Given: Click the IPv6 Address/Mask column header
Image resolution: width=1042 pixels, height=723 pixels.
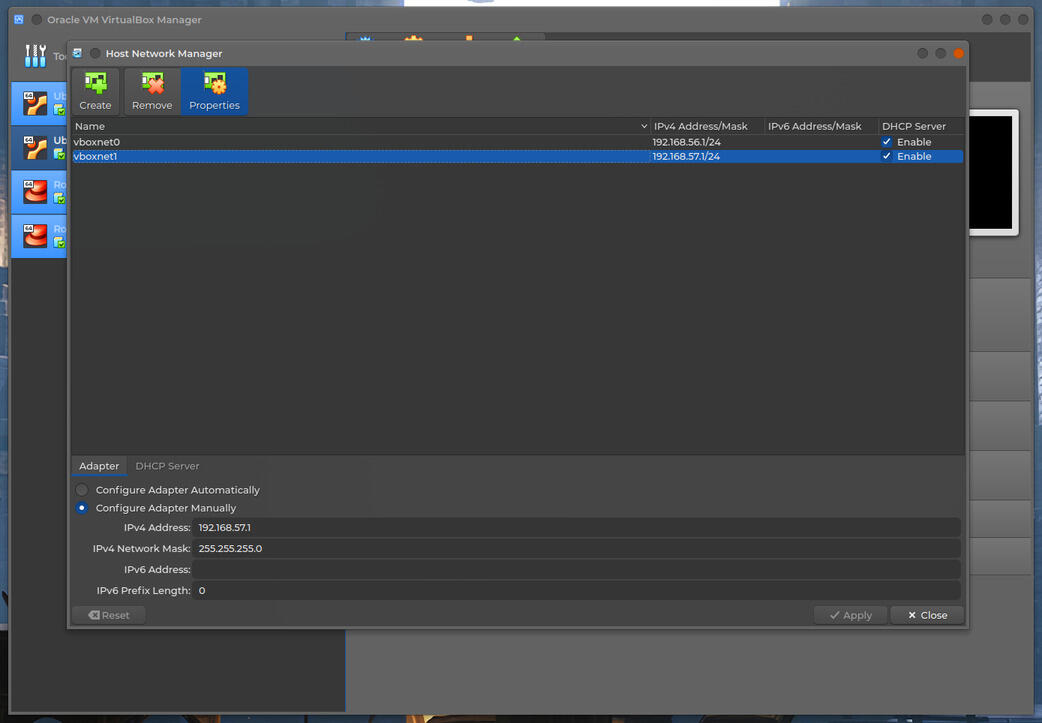Looking at the screenshot, I should coord(821,126).
